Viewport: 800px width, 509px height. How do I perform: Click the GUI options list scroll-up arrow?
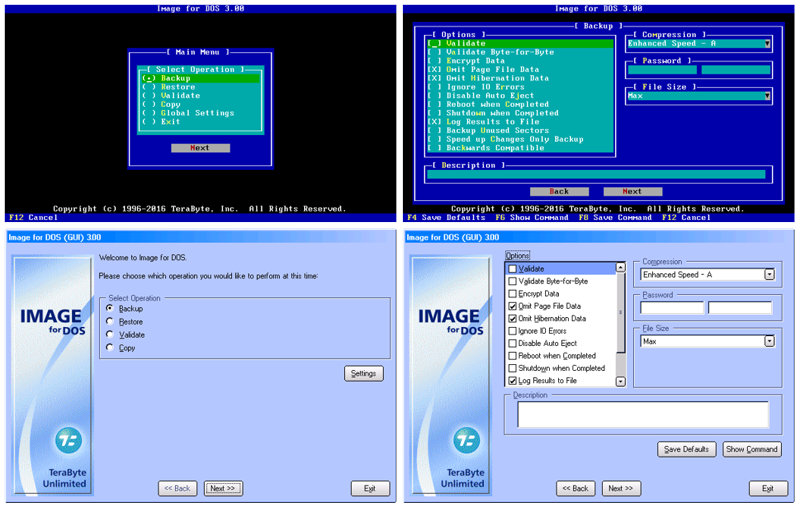[x=620, y=267]
